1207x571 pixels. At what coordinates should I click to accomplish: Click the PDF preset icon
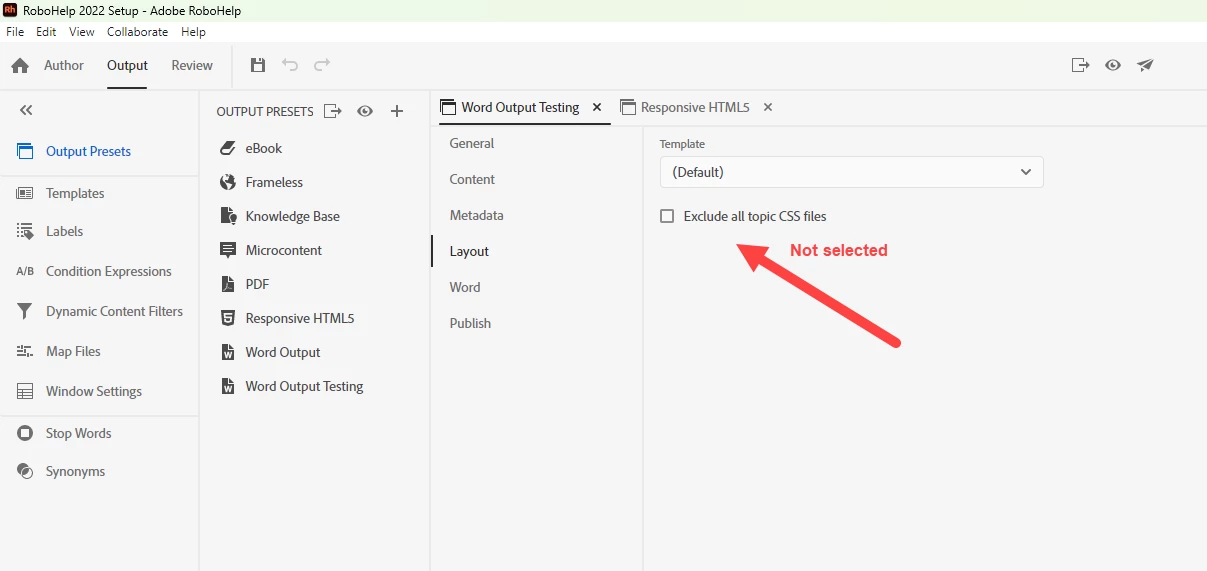[227, 284]
